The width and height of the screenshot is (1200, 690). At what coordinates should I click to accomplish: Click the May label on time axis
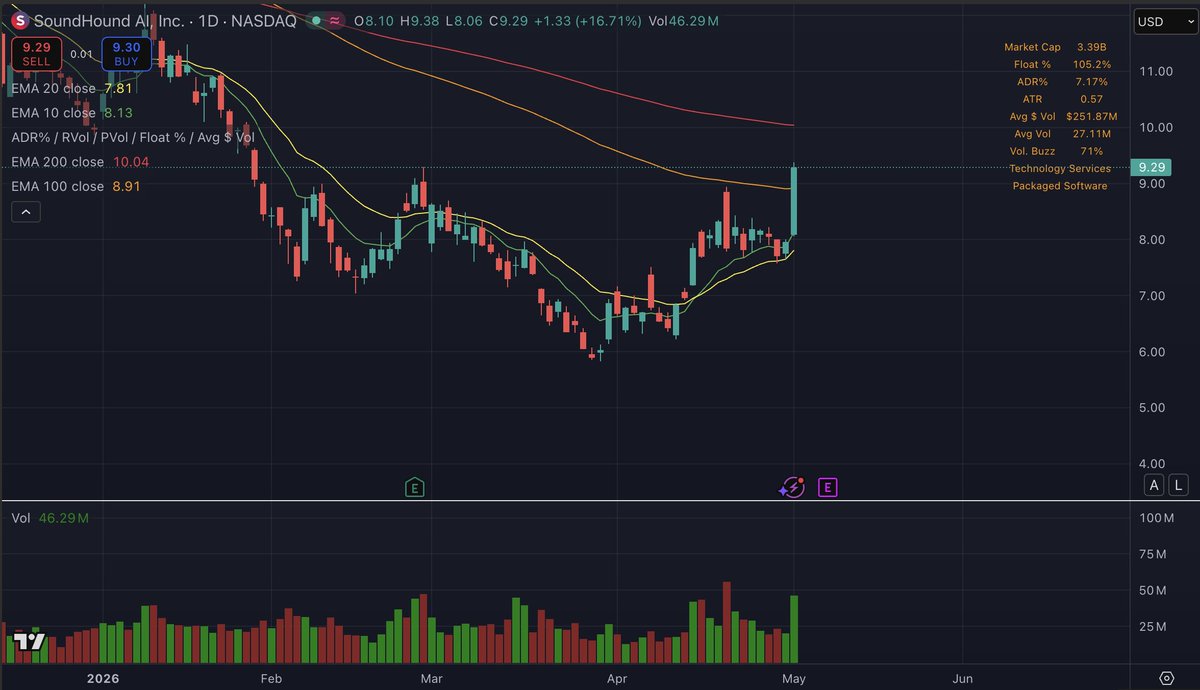[x=794, y=678]
